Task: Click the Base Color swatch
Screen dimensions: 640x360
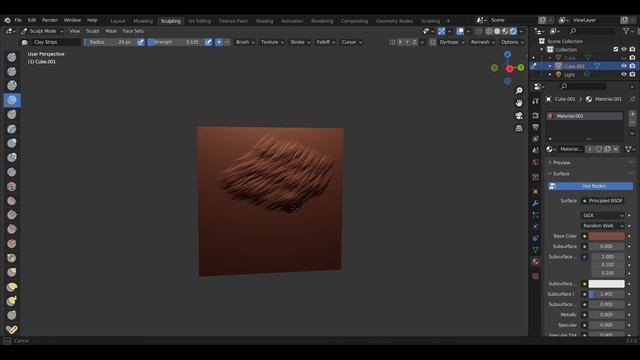Action: pyautogui.click(x=607, y=236)
